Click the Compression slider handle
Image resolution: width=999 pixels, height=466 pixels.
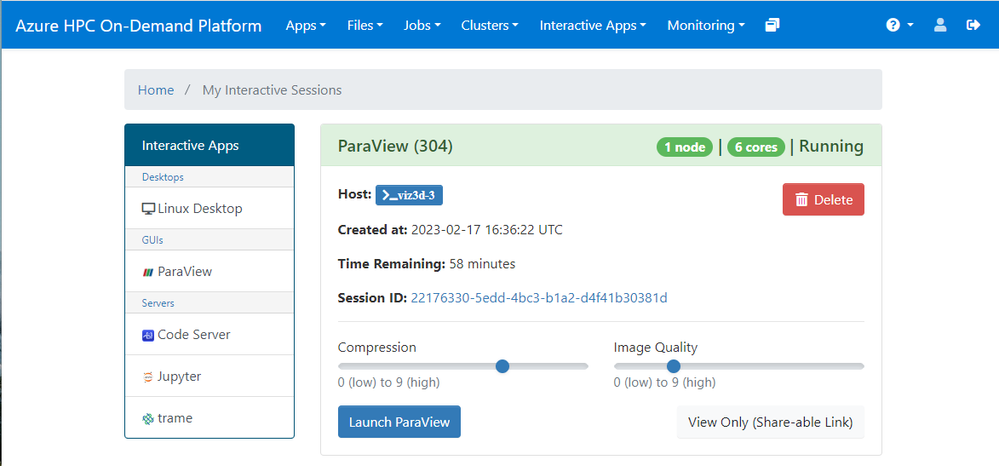coord(503,366)
